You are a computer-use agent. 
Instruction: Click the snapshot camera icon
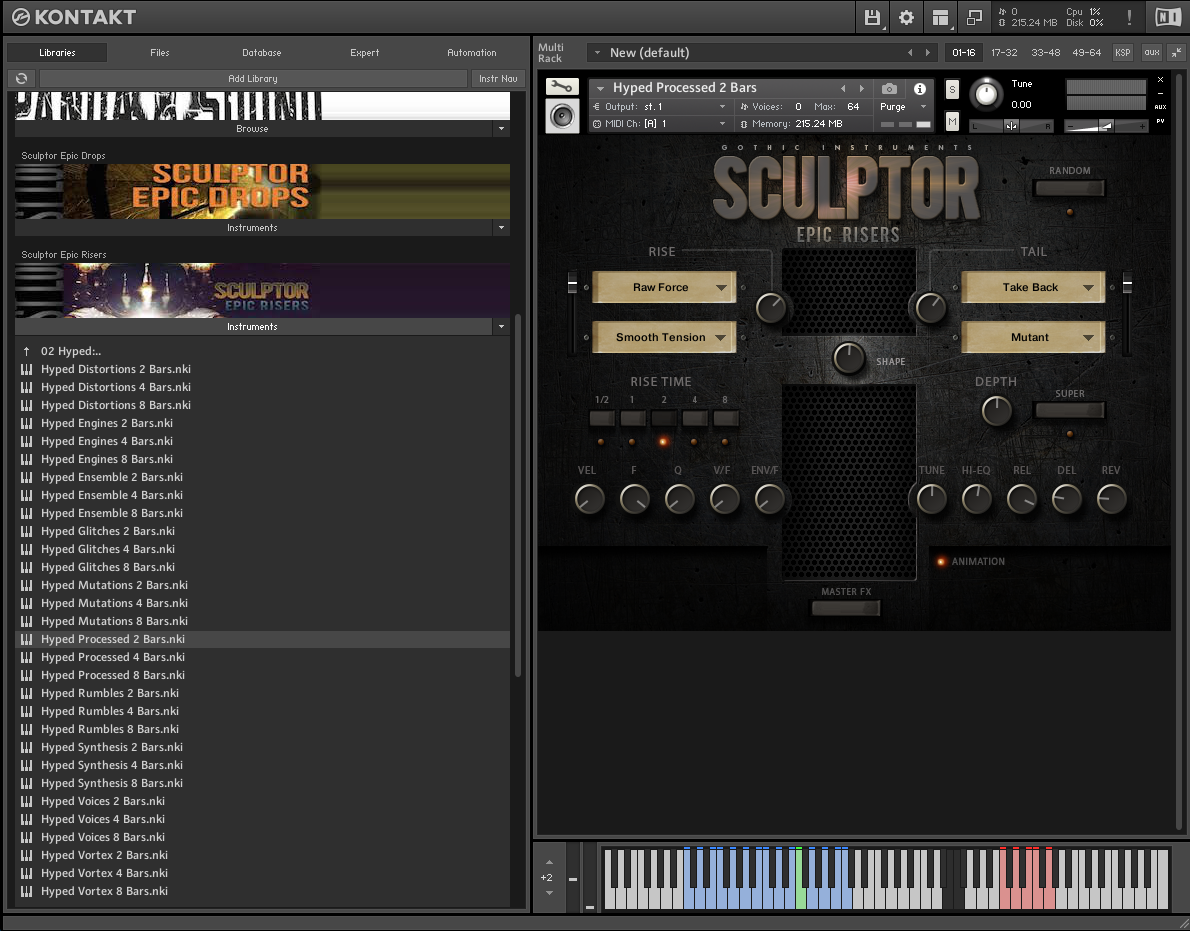coord(889,89)
